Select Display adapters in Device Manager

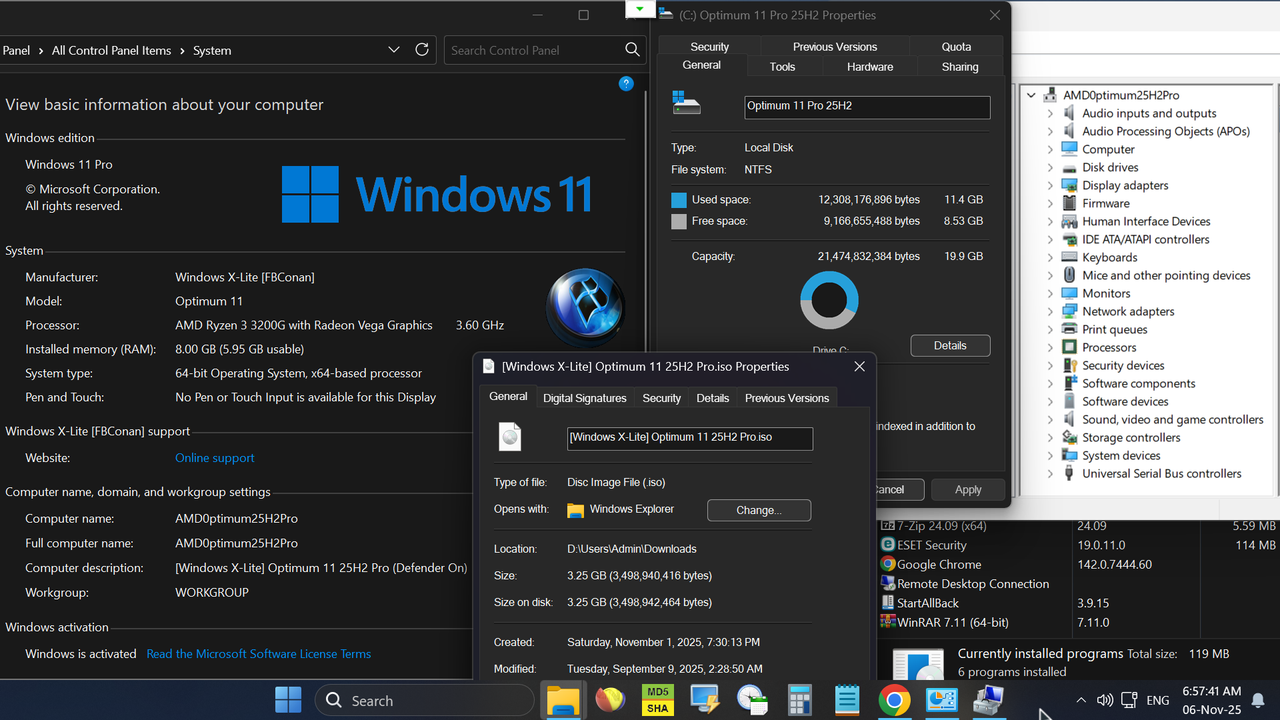(x=1124, y=185)
